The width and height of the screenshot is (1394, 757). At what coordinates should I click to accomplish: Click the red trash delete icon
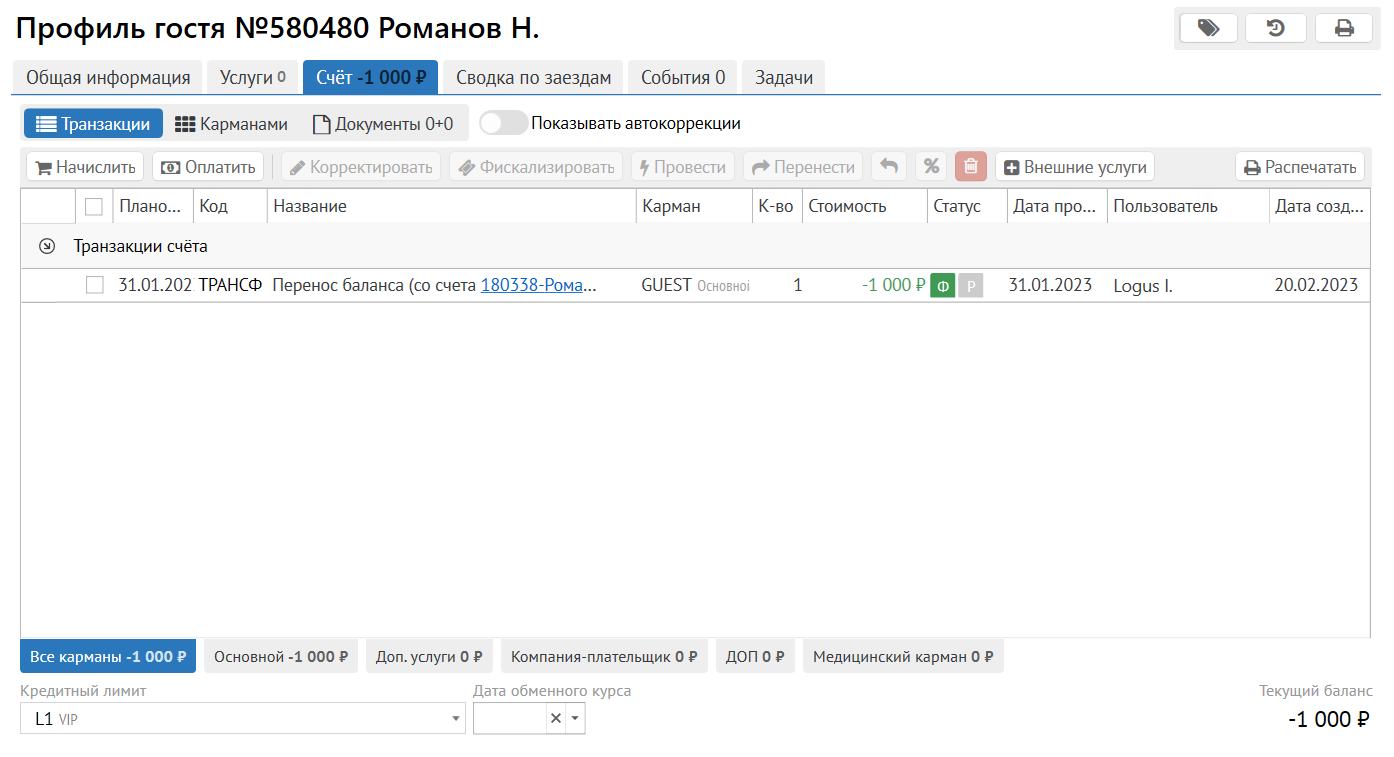[x=971, y=167]
